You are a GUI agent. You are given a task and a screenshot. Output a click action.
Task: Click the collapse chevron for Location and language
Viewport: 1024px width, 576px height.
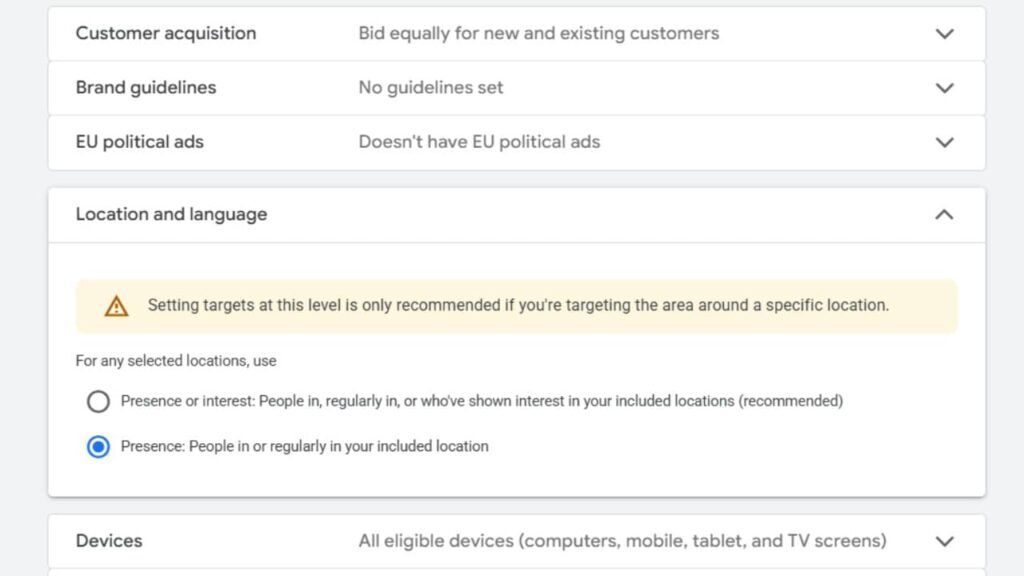[944, 214]
